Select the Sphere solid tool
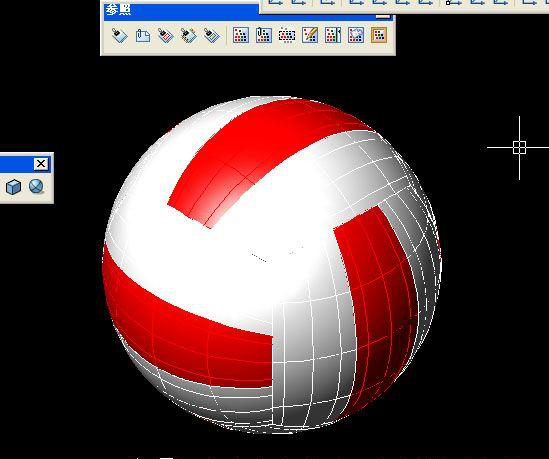 36,187
